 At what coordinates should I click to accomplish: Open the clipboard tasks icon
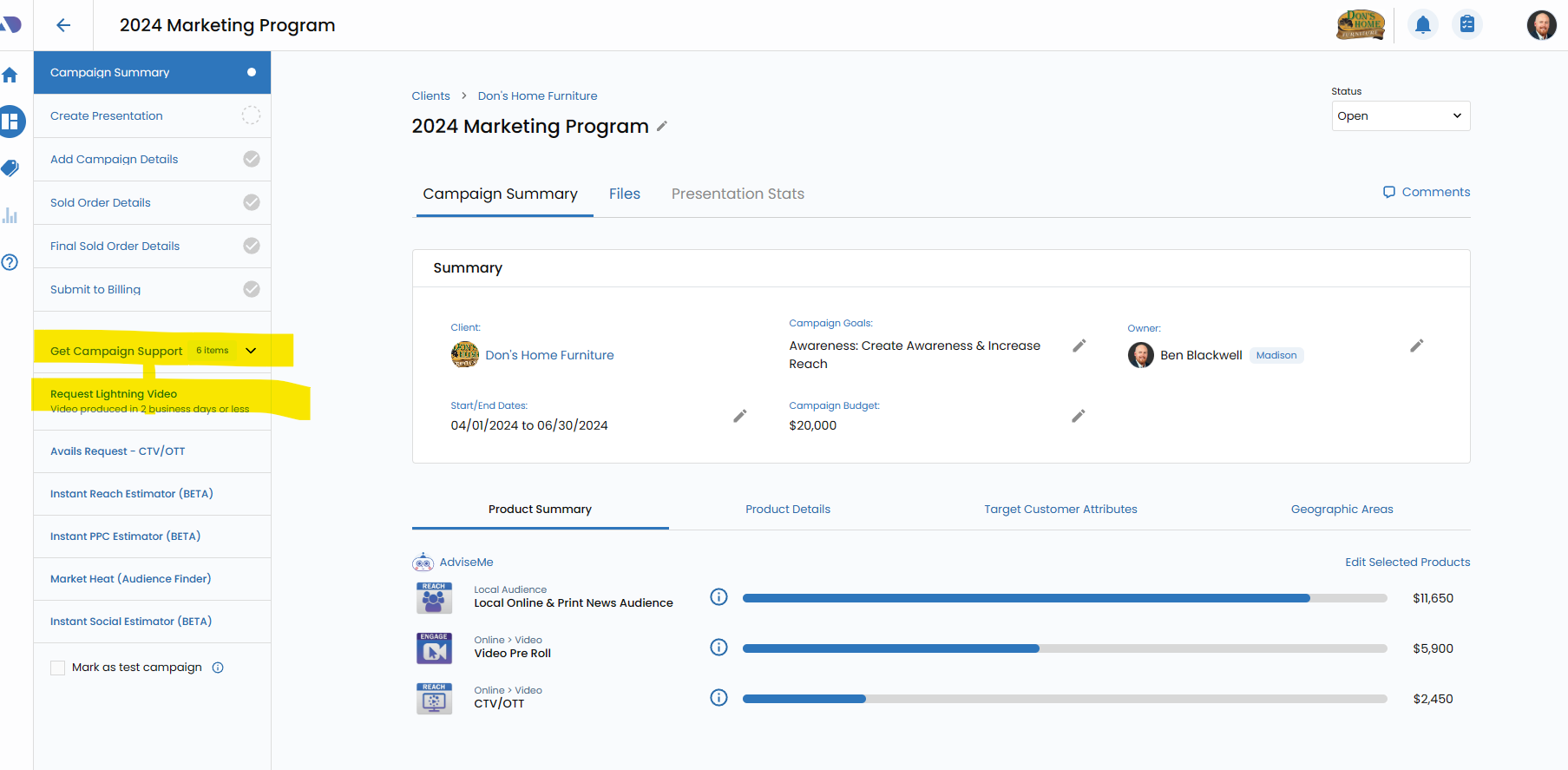point(1467,25)
